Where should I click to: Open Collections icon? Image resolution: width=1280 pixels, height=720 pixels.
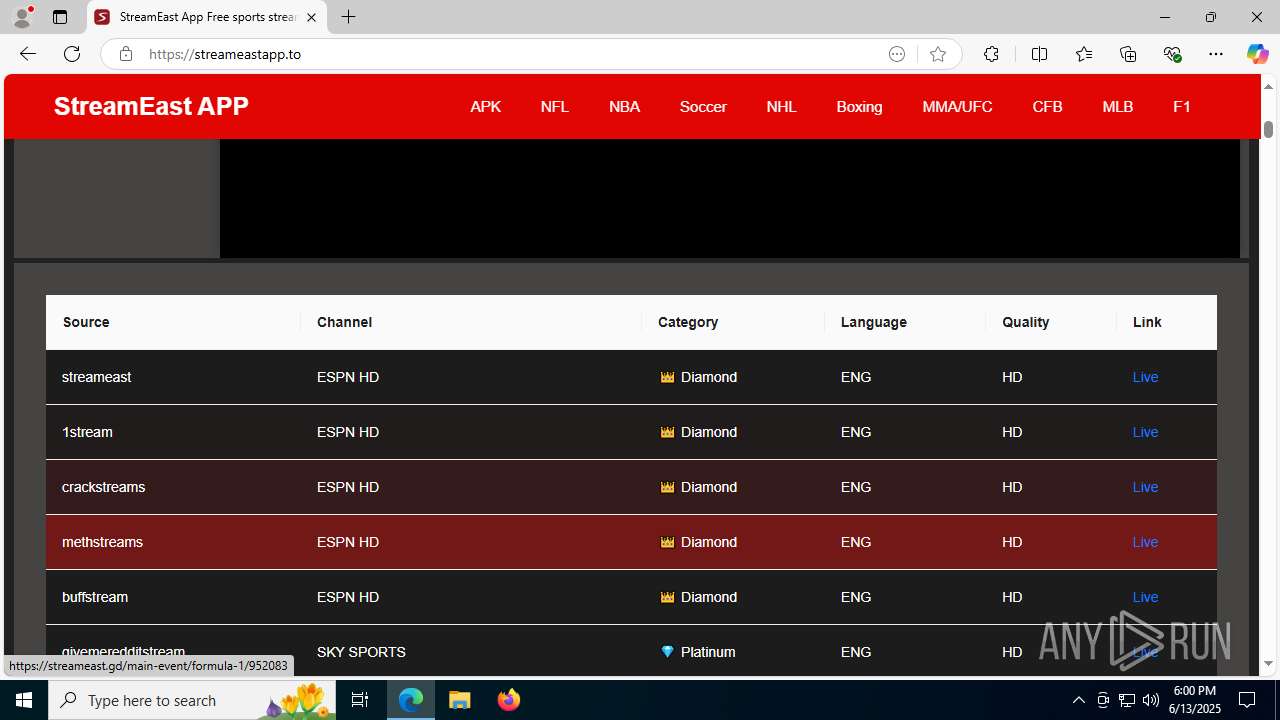coord(1128,54)
